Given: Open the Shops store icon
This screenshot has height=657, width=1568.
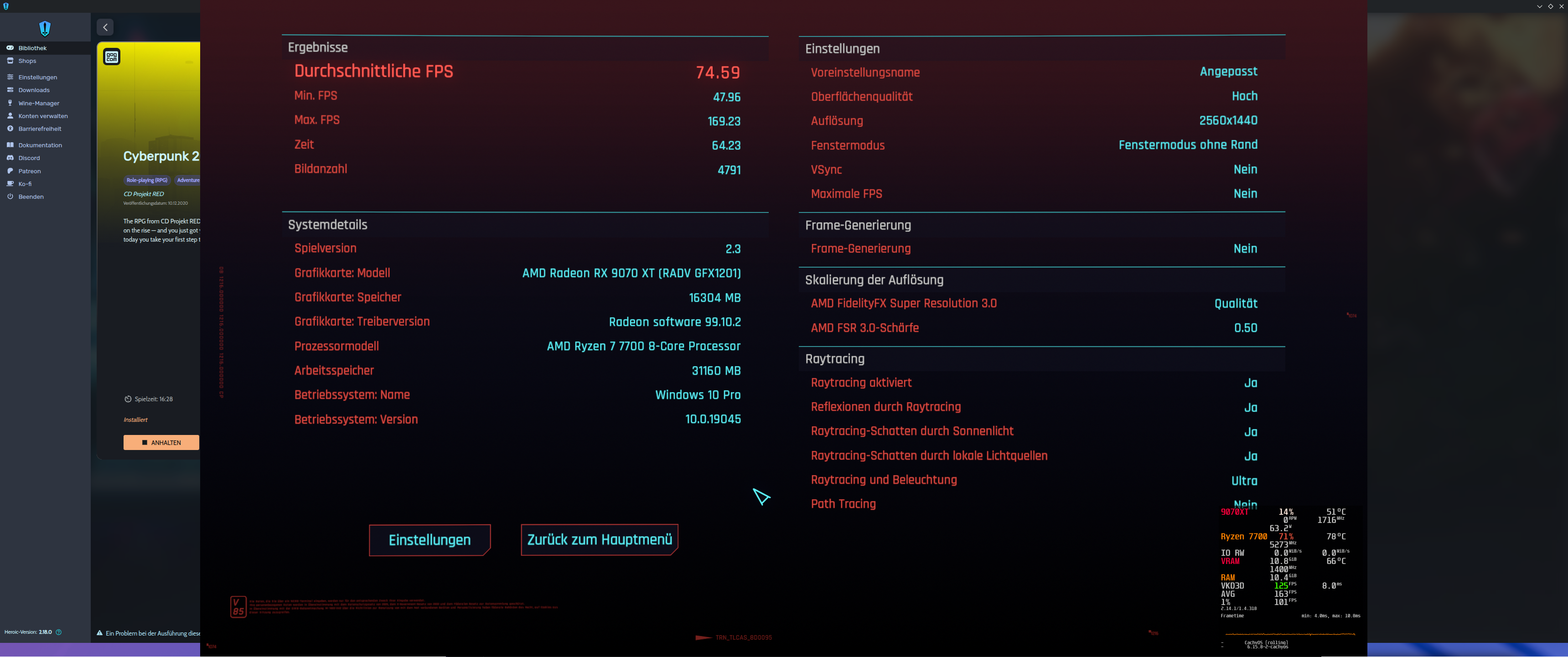Looking at the screenshot, I should tap(10, 61).
